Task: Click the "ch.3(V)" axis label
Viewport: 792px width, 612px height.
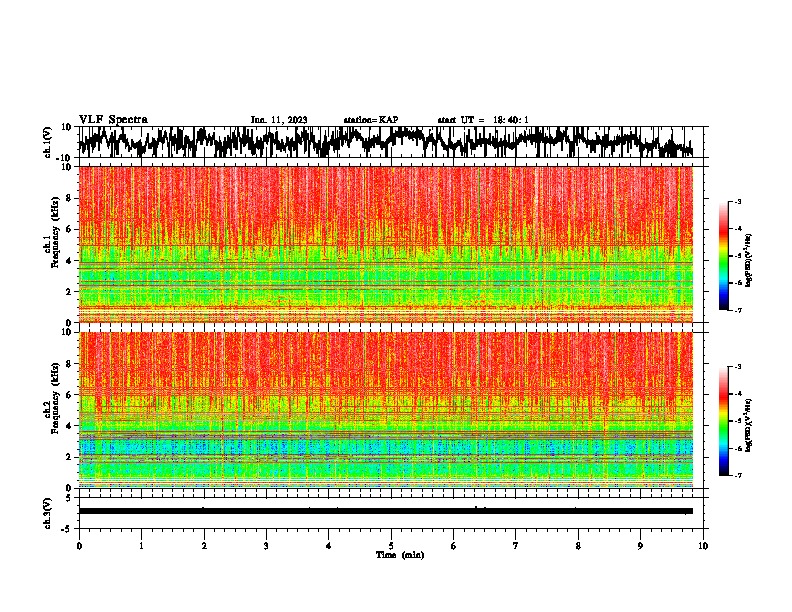Action: pyautogui.click(x=48, y=514)
